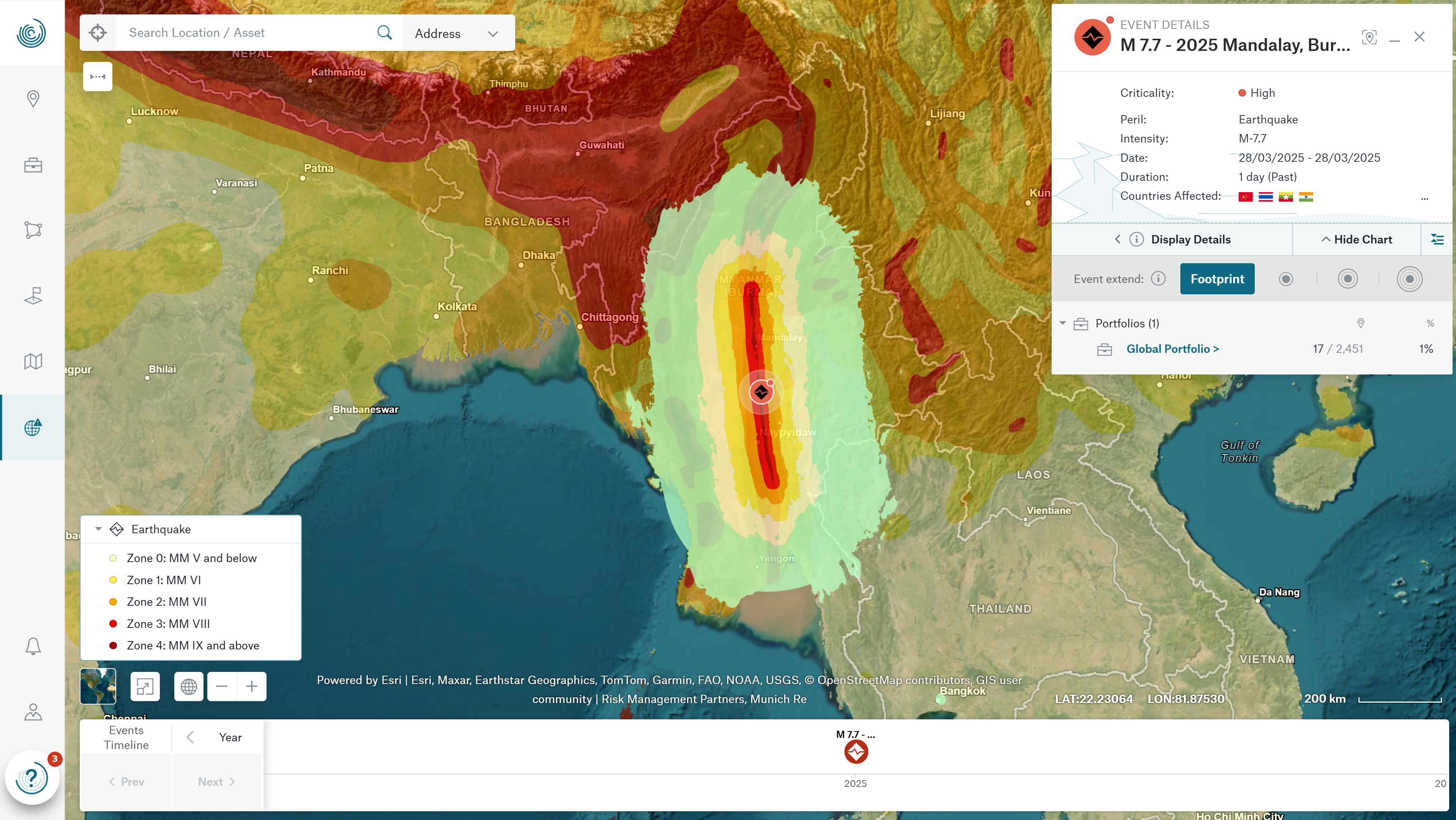The width and height of the screenshot is (1456, 820).
Task: Click the back chevron beside Display Details
Action: point(1117,239)
